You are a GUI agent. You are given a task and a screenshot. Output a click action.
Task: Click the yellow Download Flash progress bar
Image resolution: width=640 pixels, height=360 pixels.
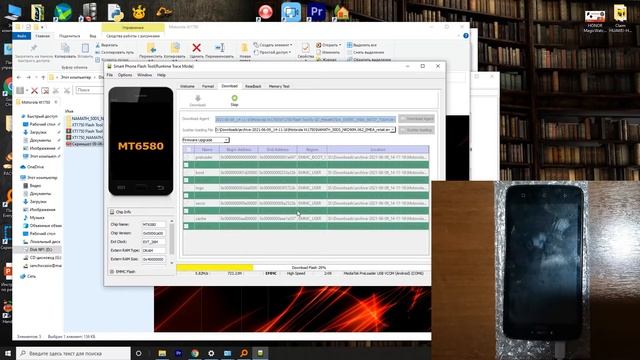pos(215,268)
